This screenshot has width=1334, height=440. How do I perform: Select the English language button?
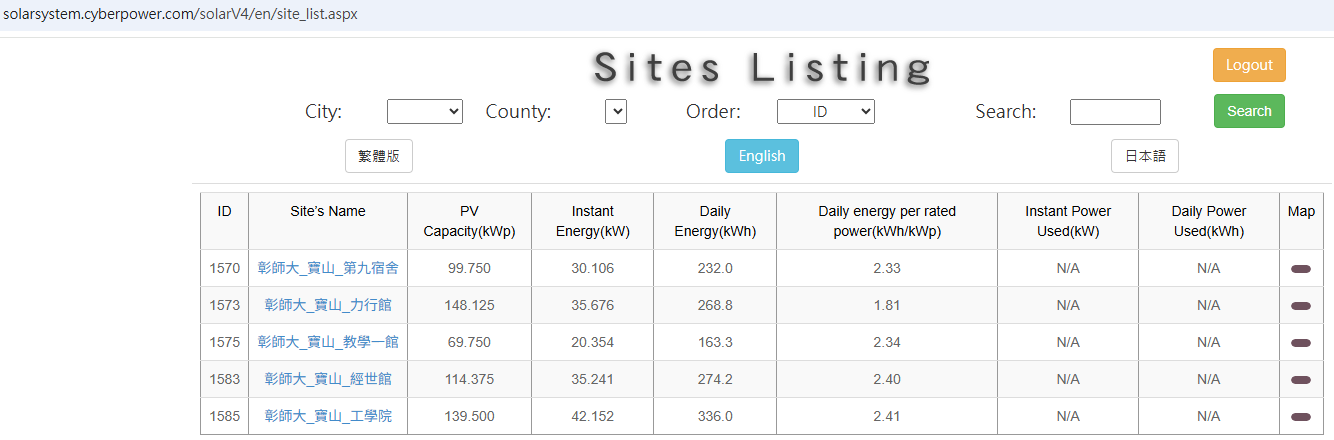coord(762,156)
